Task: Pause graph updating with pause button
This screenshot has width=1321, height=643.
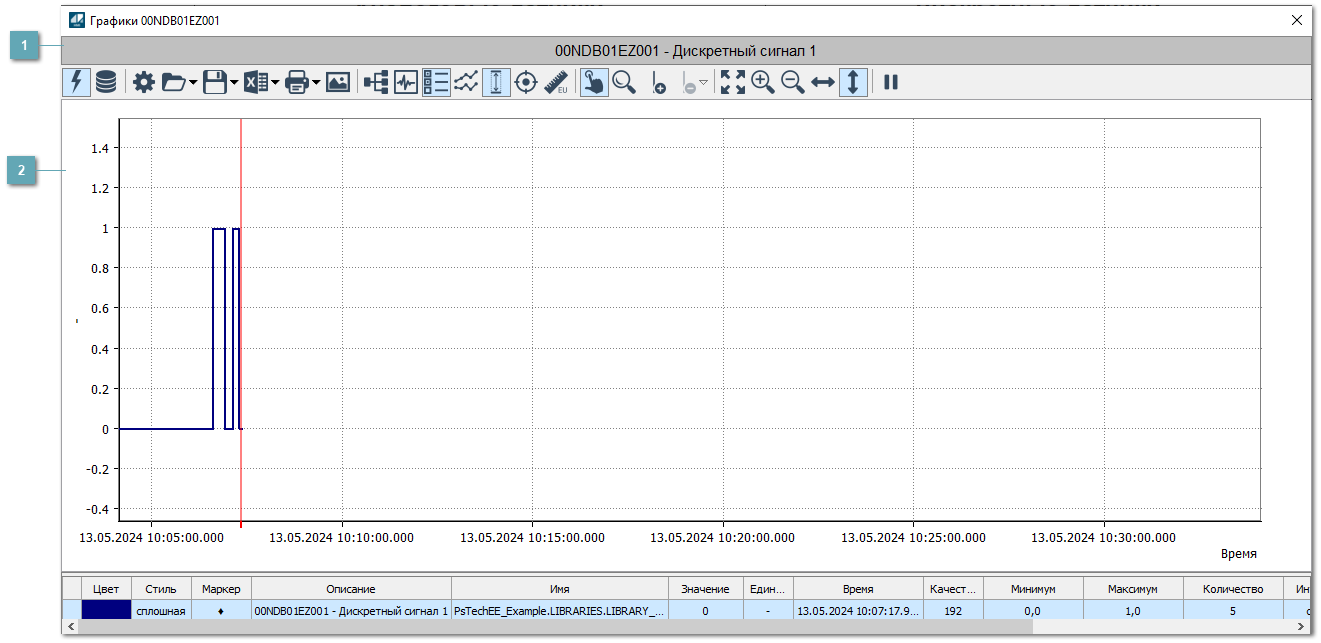Action: tap(891, 83)
